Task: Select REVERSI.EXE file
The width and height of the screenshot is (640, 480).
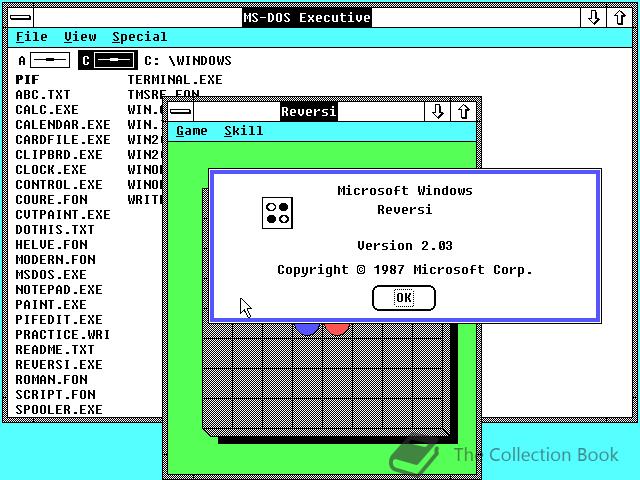Action: tap(59, 364)
